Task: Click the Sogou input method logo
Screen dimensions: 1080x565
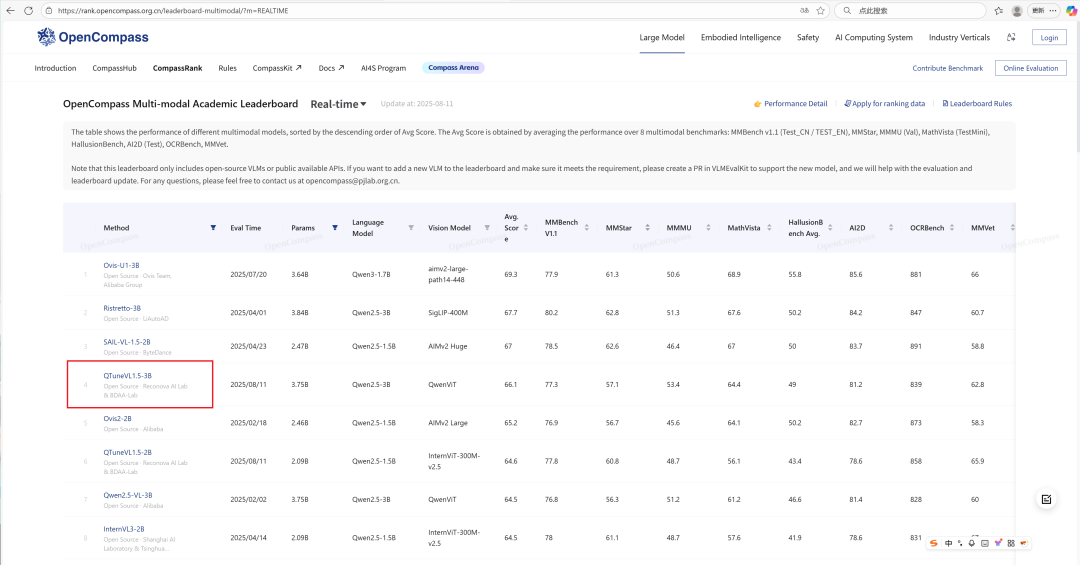Action: click(x=934, y=543)
